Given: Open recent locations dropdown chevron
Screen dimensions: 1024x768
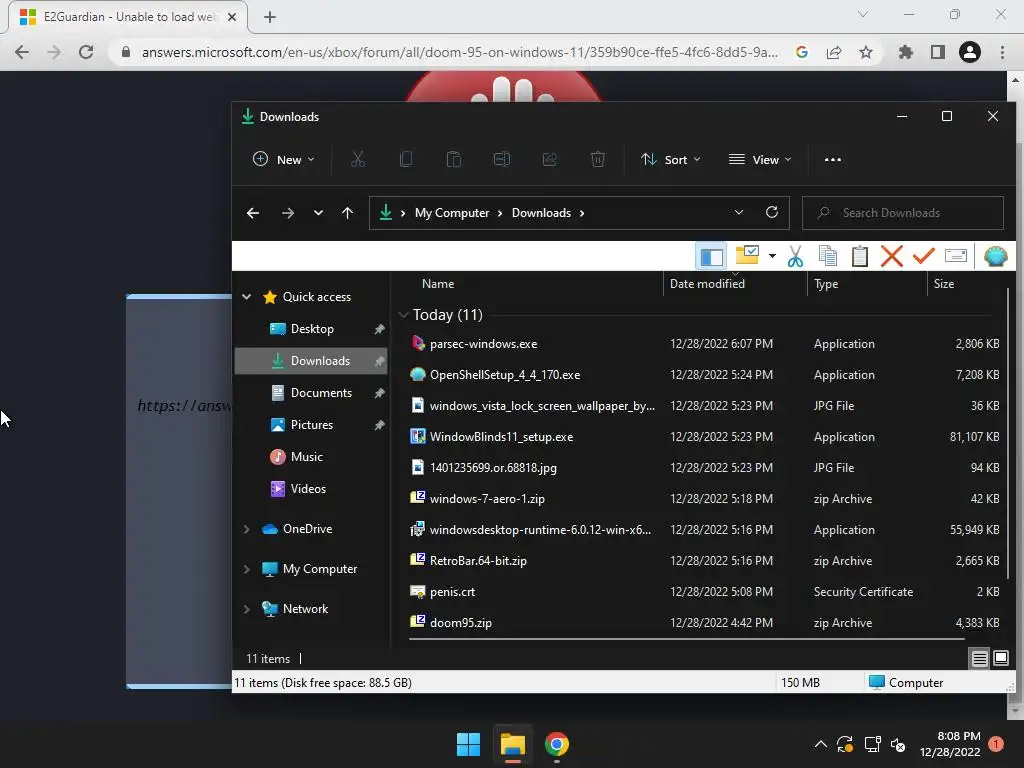Looking at the screenshot, I should [x=318, y=213].
